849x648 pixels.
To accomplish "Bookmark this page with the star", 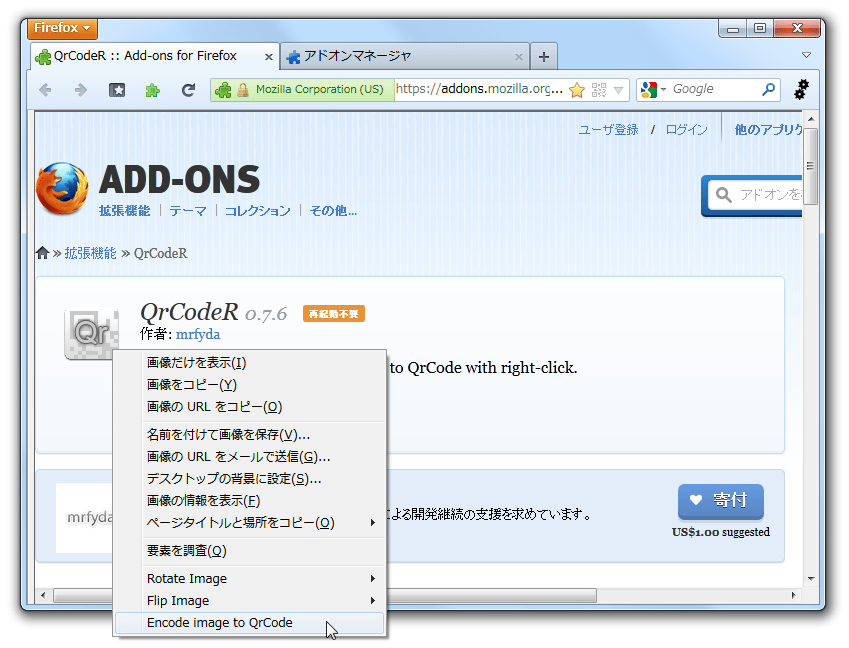I will 577,90.
